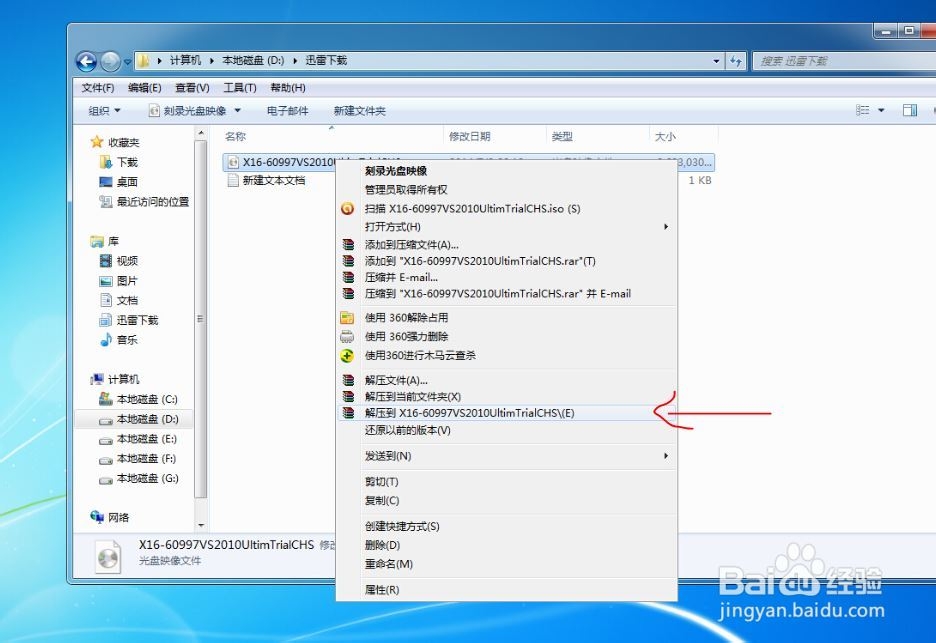Click the Back navigation arrow
The image size is (936, 643).
click(x=87, y=61)
